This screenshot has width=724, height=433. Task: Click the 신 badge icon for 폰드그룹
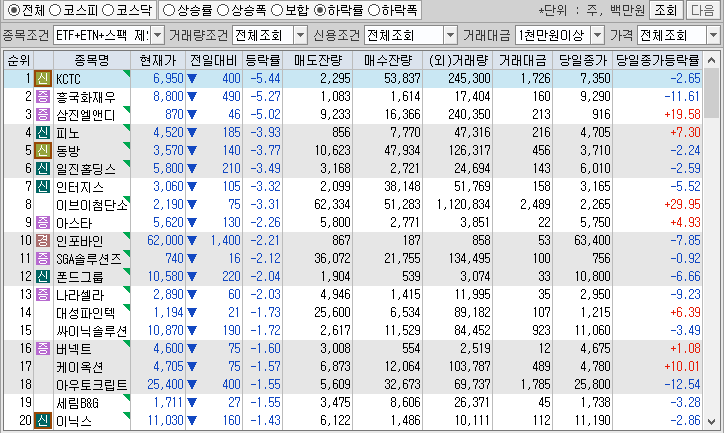[43, 277]
